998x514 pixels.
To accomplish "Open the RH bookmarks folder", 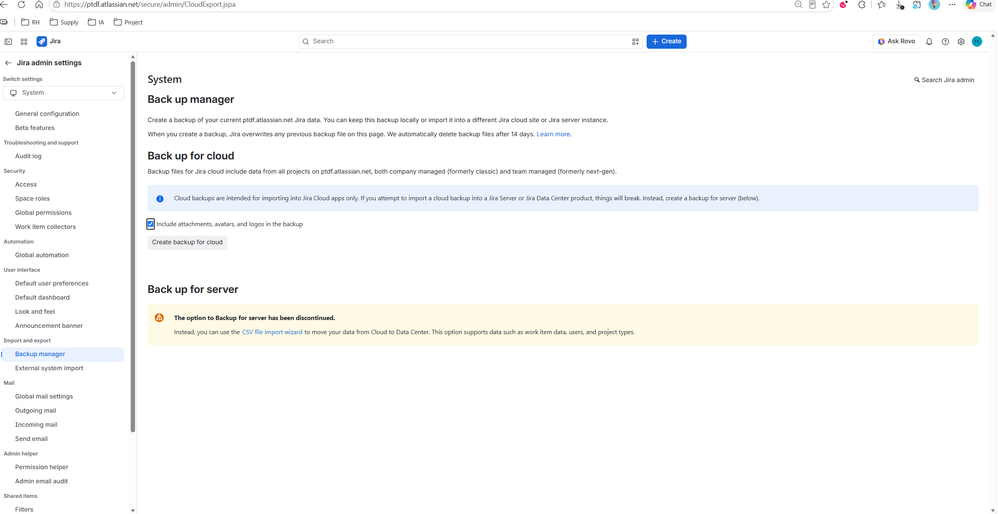I will point(30,22).
